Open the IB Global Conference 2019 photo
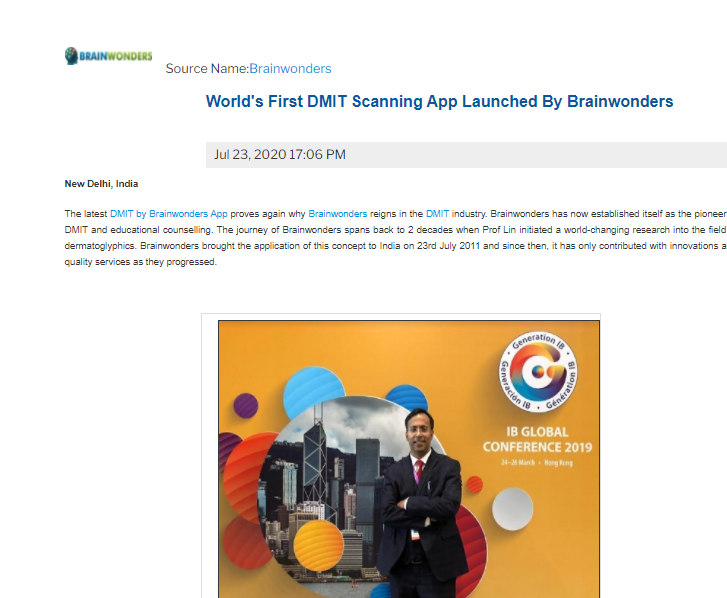 tap(409, 459)
